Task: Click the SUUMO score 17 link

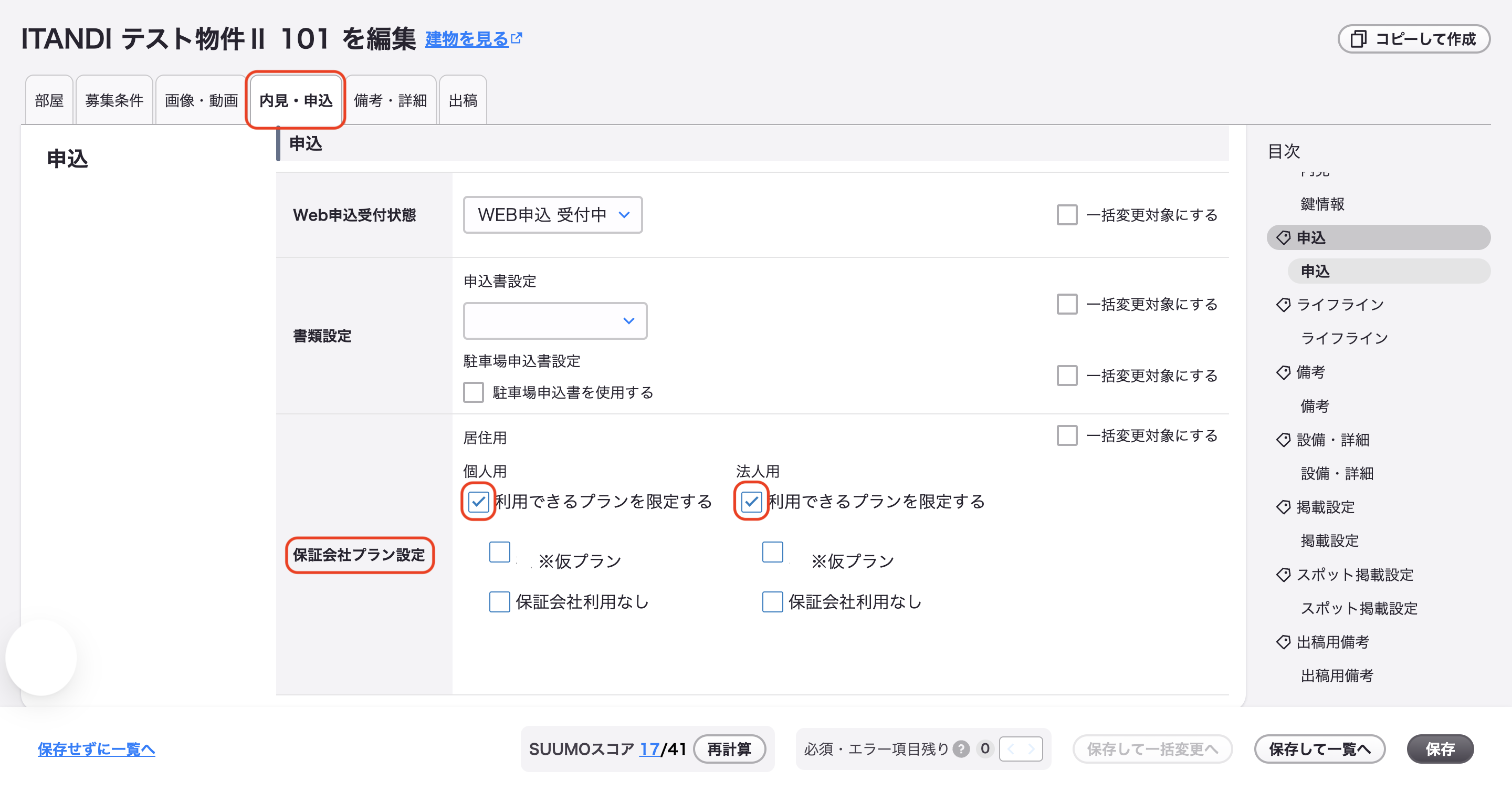Action: point(649,749)
